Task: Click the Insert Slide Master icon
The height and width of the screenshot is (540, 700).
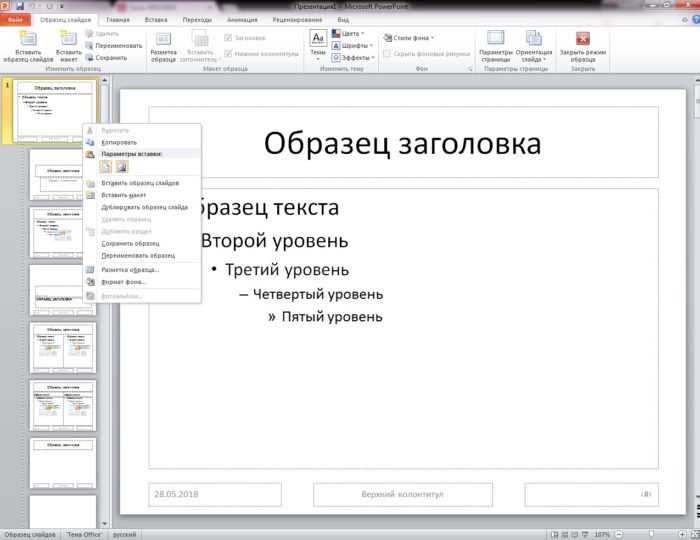Action: coord(28,39)
